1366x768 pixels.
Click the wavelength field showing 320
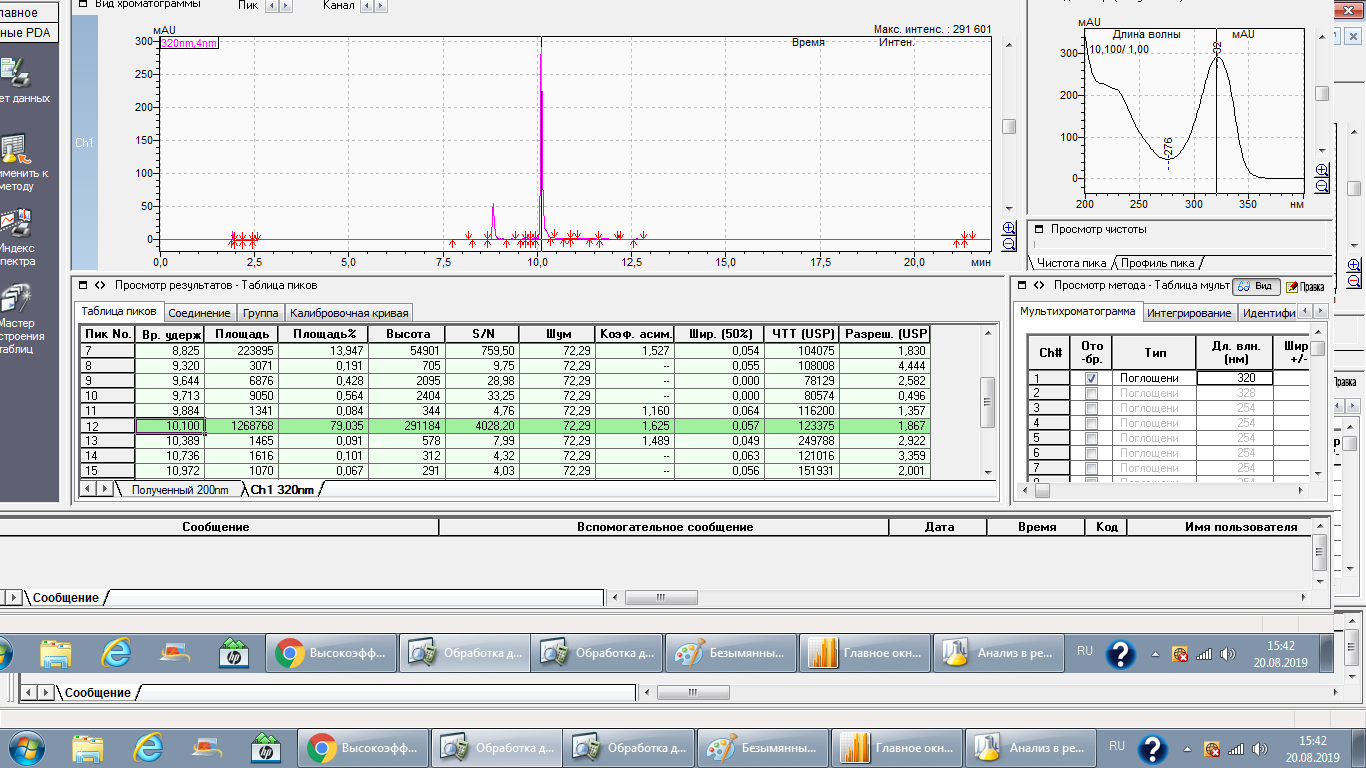[x=1234, y=379]
